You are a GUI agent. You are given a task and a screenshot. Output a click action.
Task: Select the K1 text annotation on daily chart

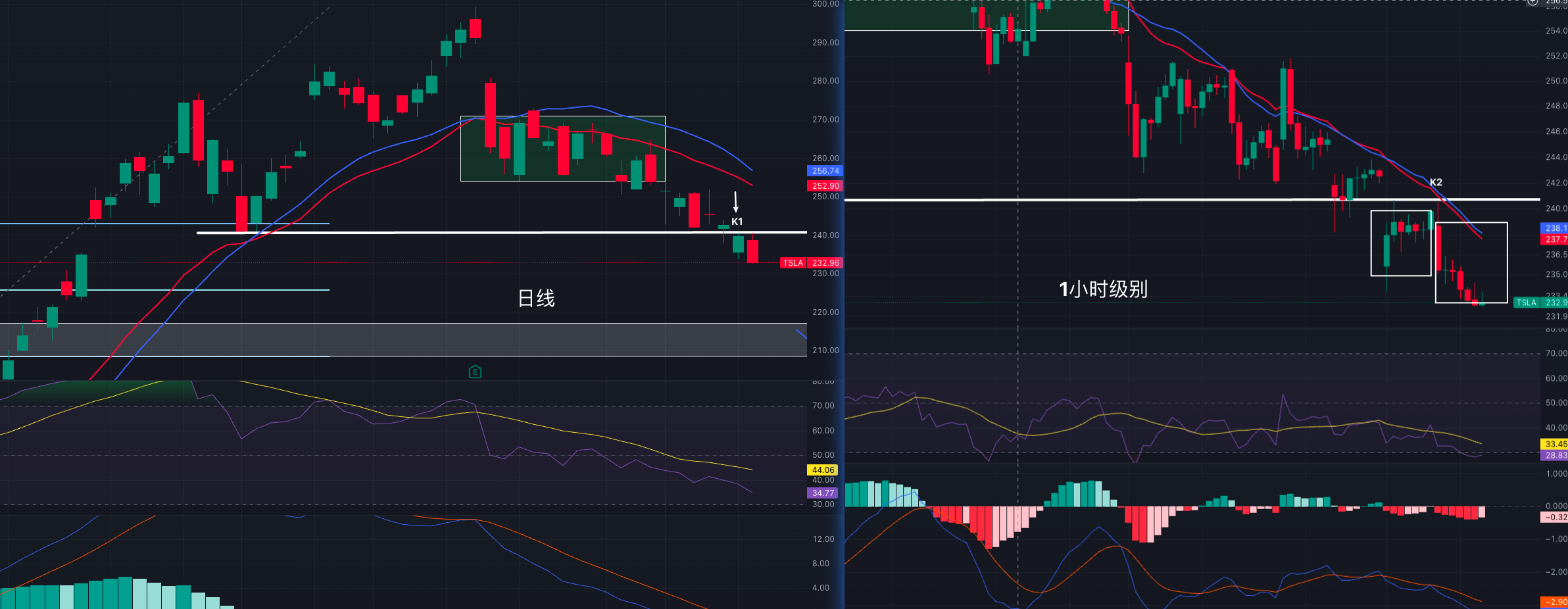(x=737, y=222)
